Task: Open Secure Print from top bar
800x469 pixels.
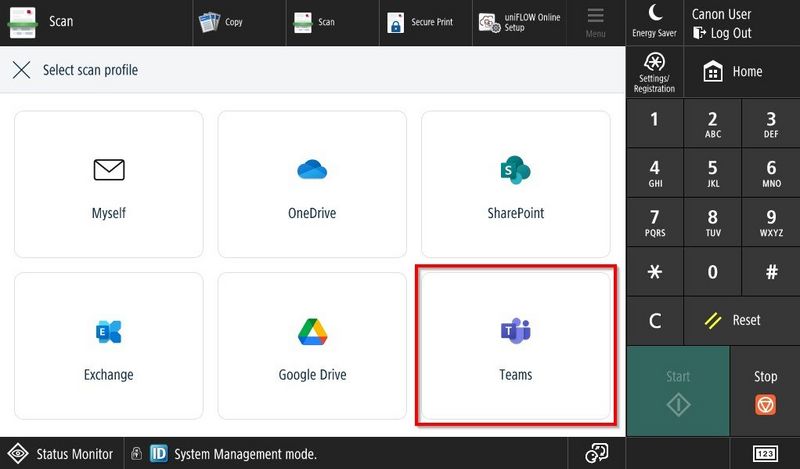Action: tap(421, 22)
